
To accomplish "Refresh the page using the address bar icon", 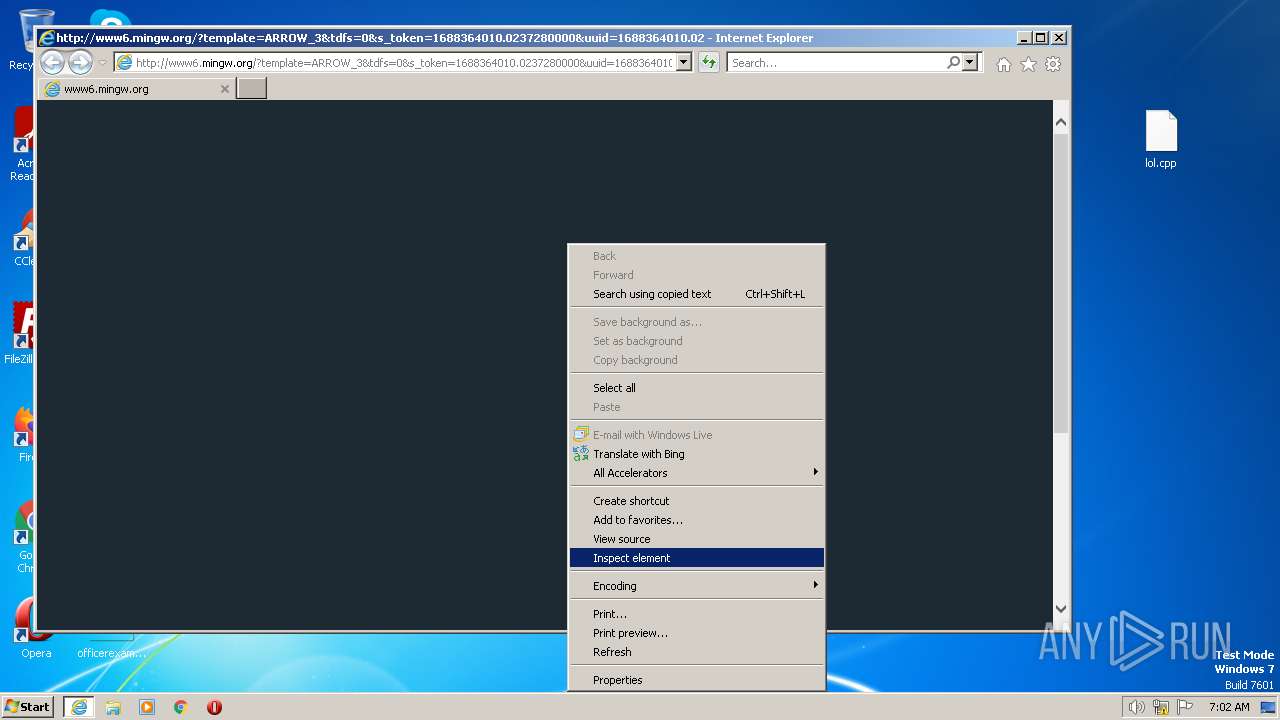I will [709, 63].
